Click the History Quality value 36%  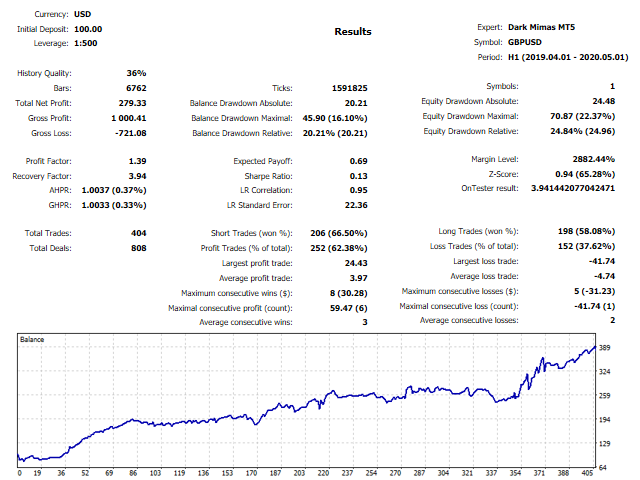[x=136, y=74]
